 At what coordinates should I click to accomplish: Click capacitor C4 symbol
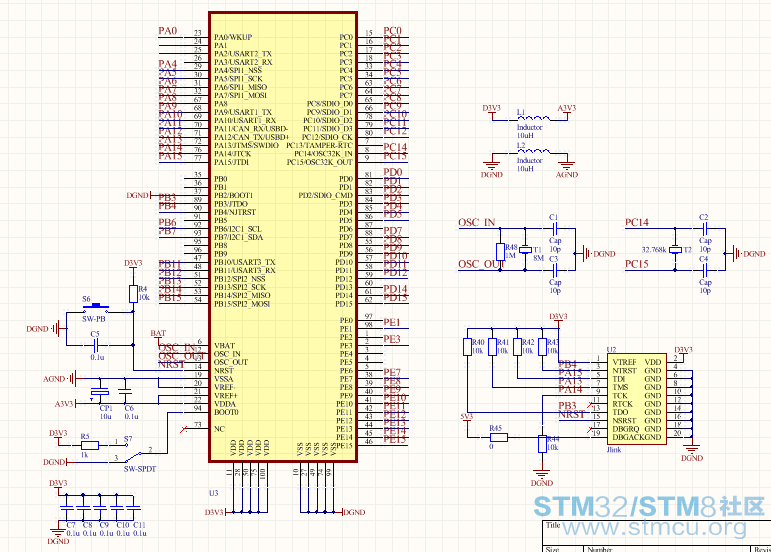(x=705, y=270)
